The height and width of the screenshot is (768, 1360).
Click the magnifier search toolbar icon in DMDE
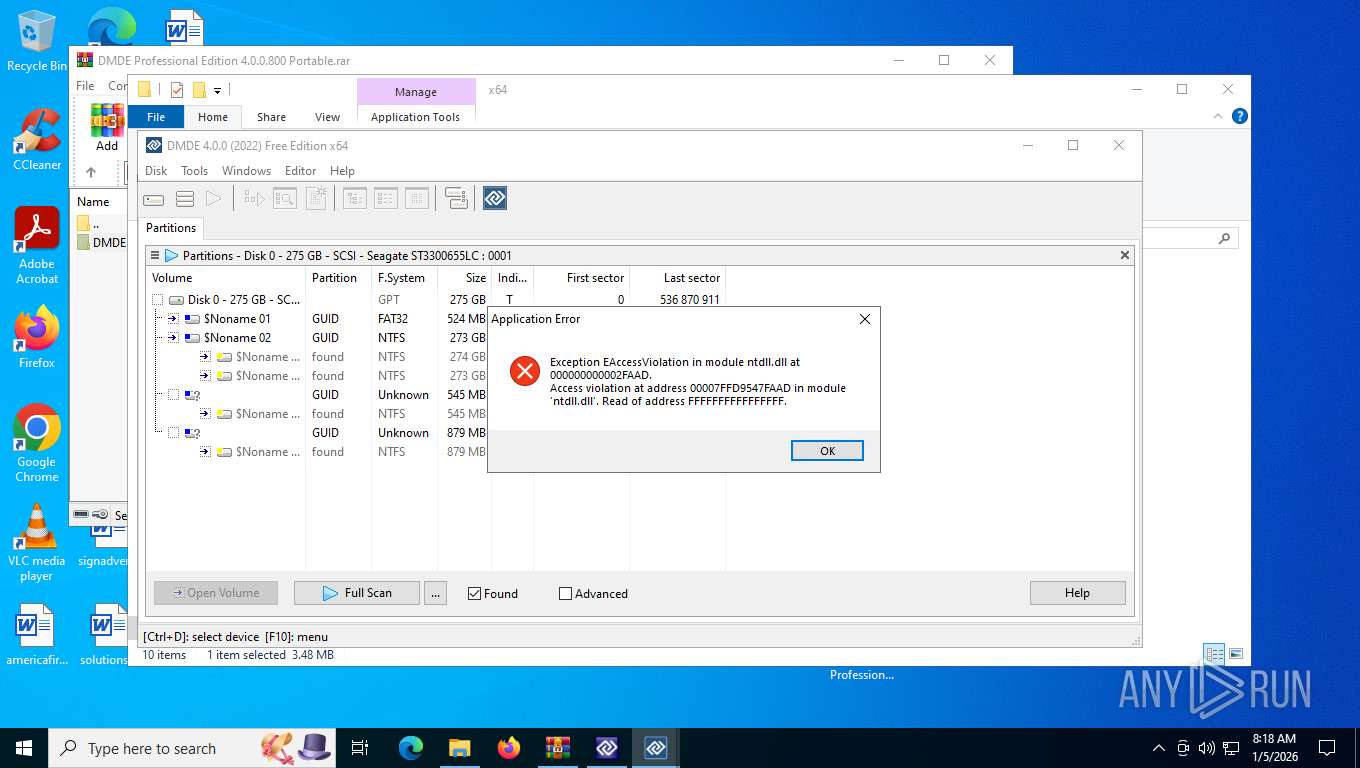(285, 199)
